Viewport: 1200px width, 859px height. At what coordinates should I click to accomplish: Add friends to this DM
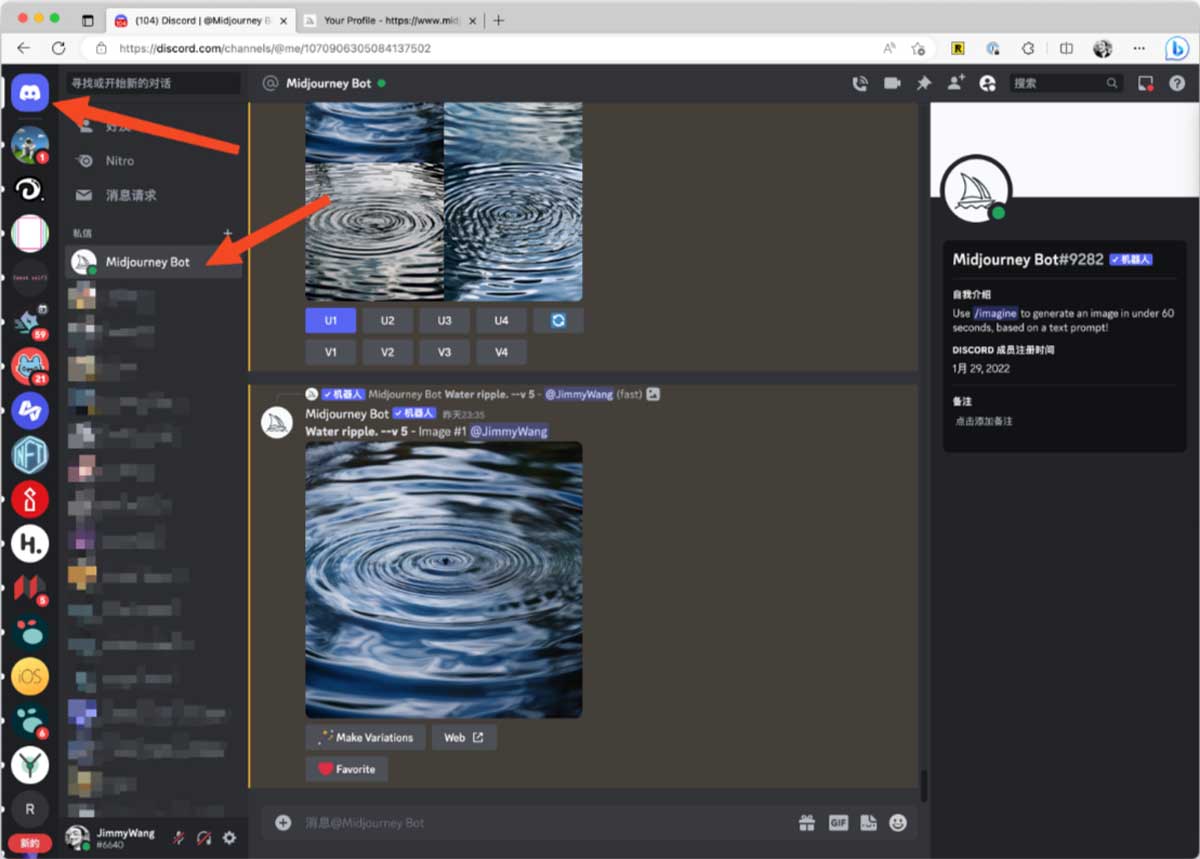point(956,84)
